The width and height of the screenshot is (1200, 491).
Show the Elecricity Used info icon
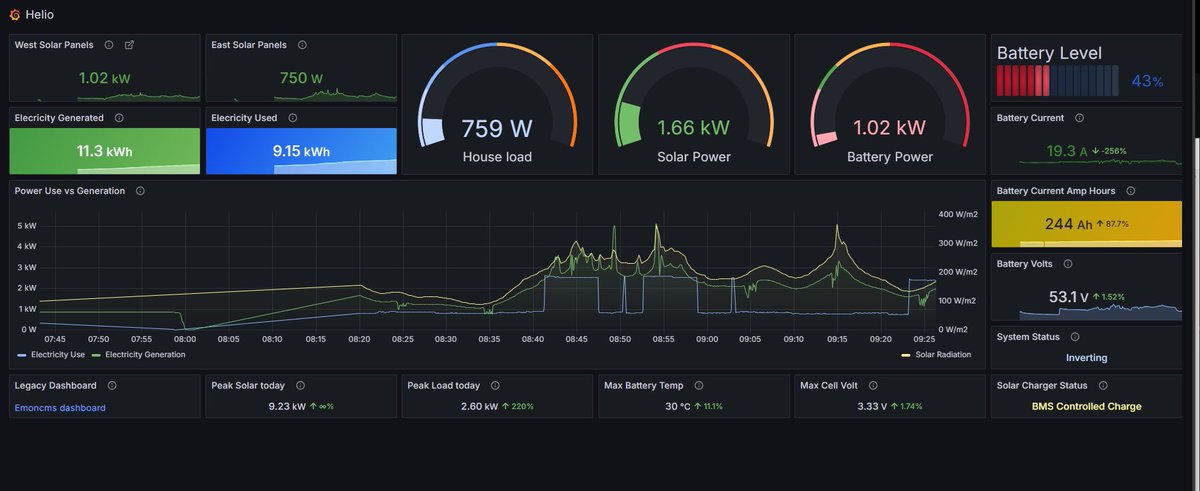coord(293,118)
